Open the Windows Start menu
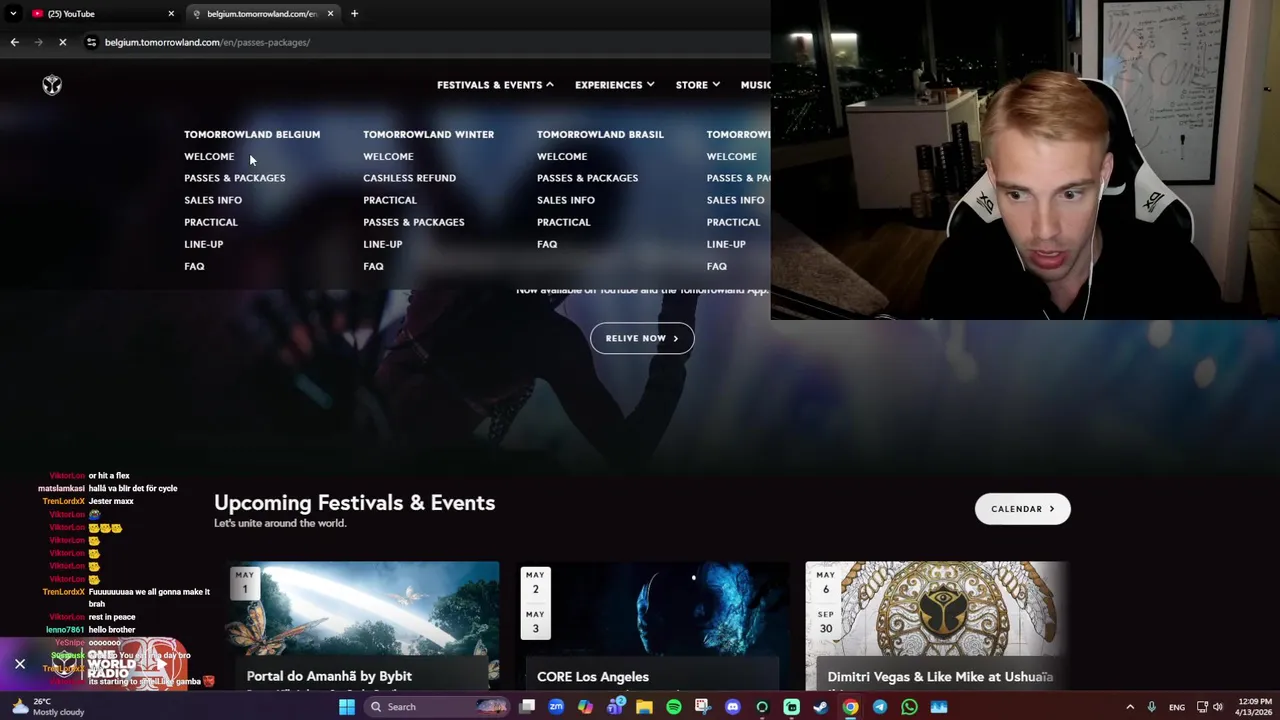Screen dimensions: 1280x720 (346, 707)
